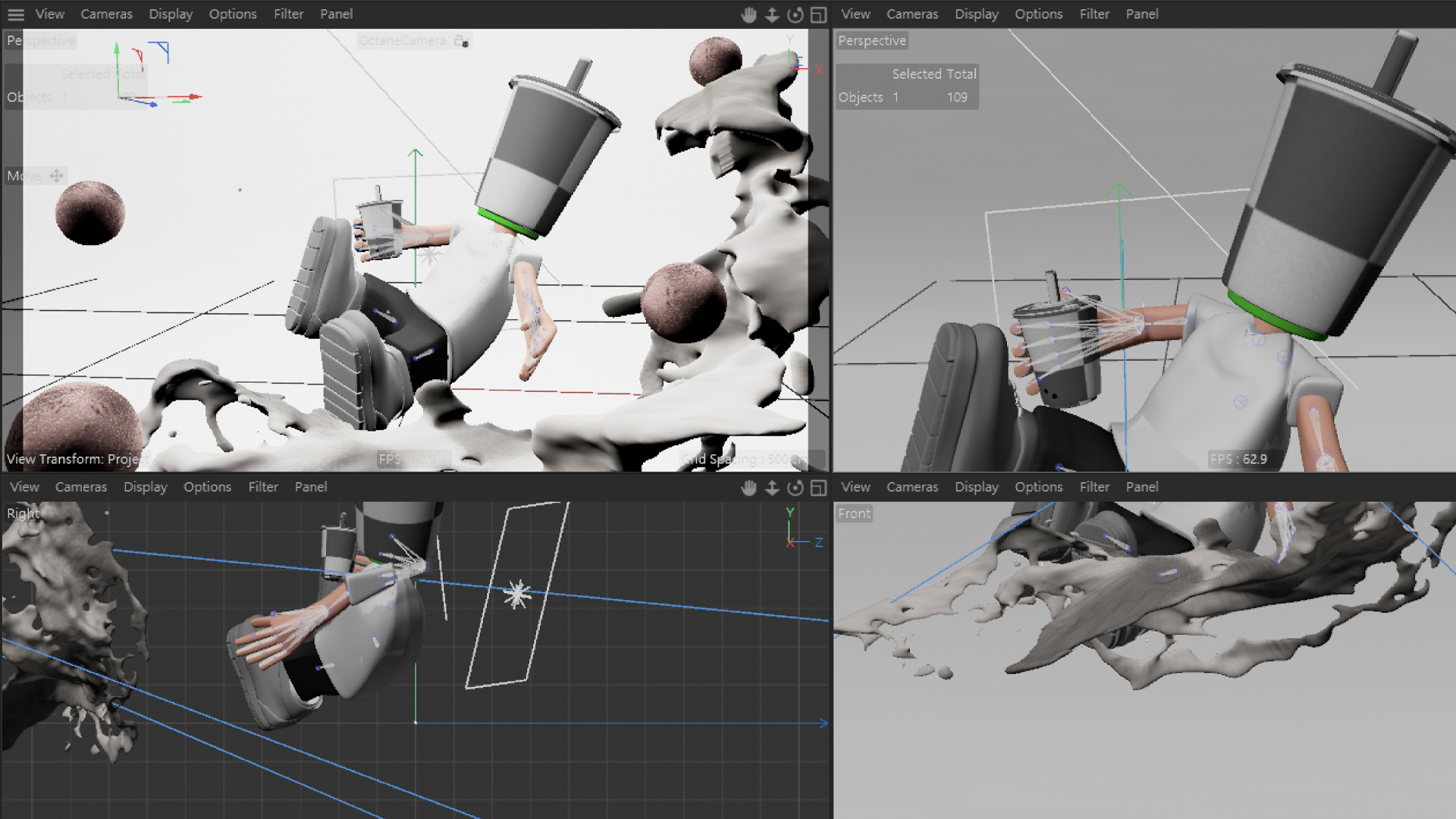Click the zoom icon in the Right viewport
This screenshot has width=1456, height=819.
pos(772,488)
